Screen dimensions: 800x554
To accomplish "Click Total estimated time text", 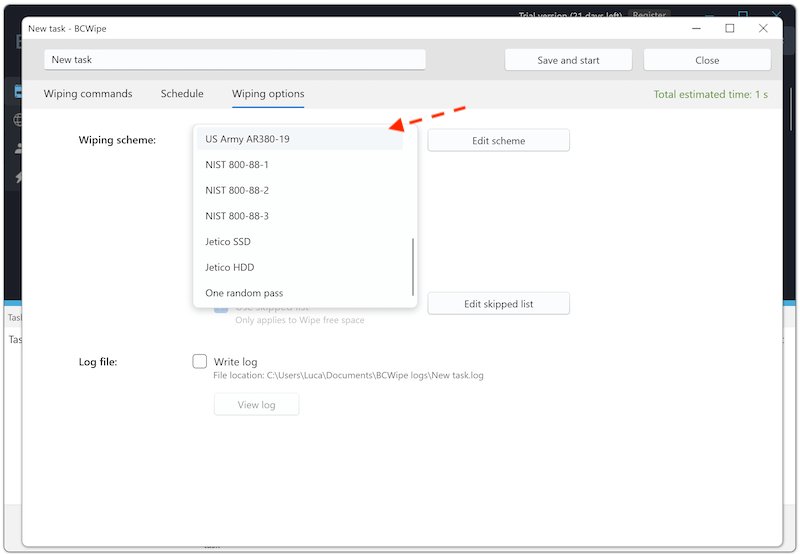I will coord(711,94).
